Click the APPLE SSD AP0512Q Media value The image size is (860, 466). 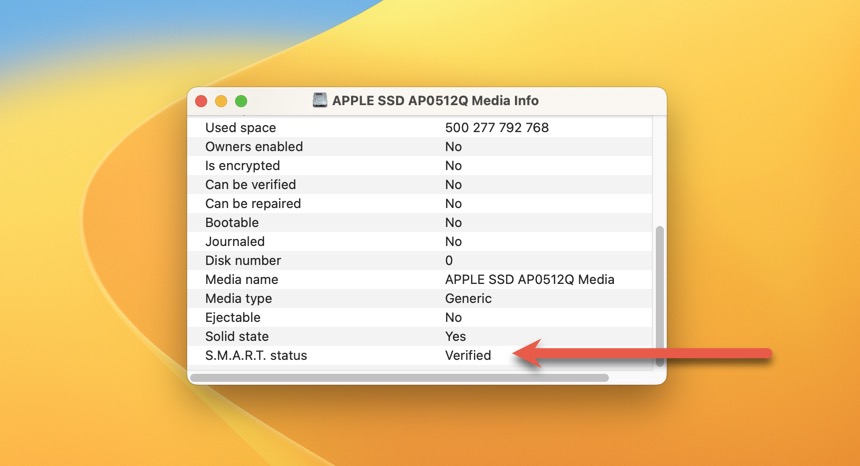(x=529, y=279)
